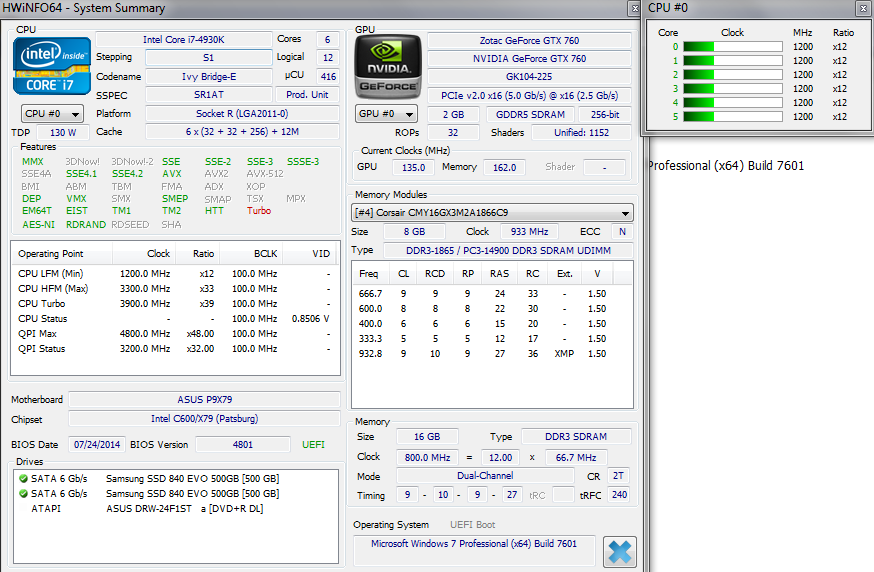This screenshot has height=572, width=874.
Task: Click Core 5 clock bar
Action: (733, 117)
